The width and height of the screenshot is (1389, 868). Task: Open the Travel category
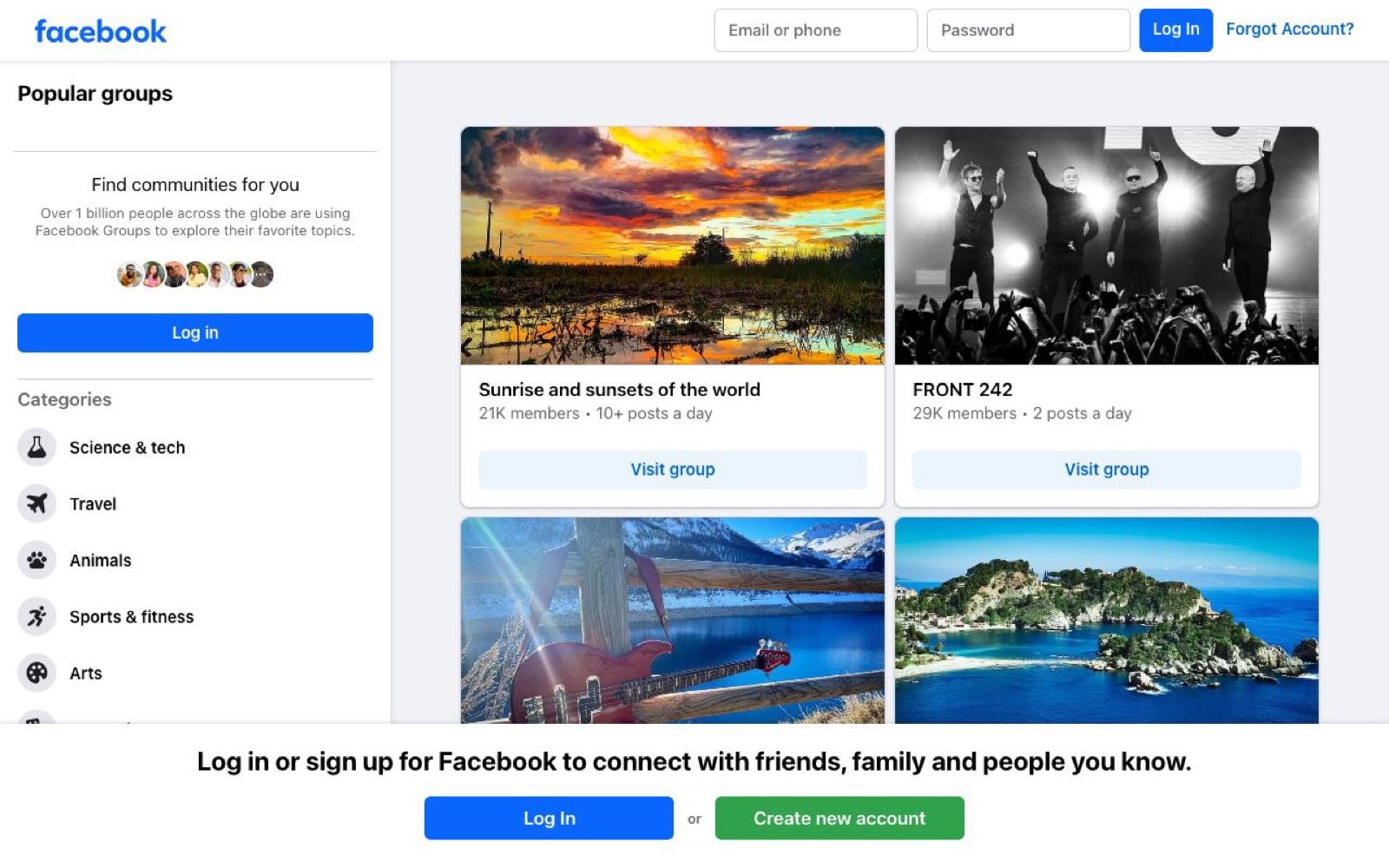pos(93,504)
